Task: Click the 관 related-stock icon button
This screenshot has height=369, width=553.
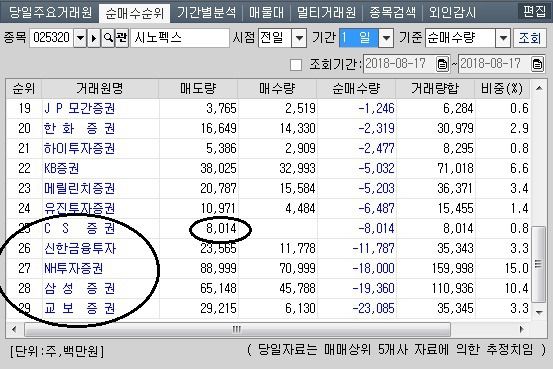Action: [122, 38]
